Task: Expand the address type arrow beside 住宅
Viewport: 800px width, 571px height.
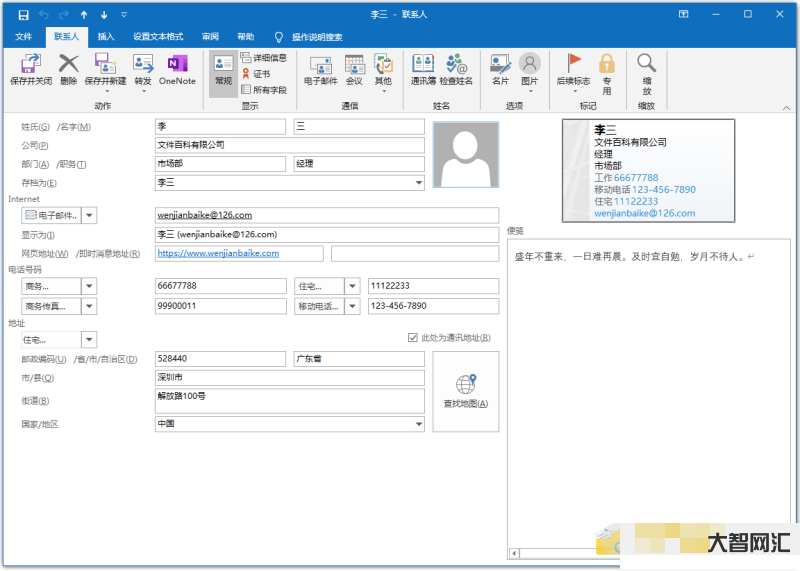Action: coord(89,340)
